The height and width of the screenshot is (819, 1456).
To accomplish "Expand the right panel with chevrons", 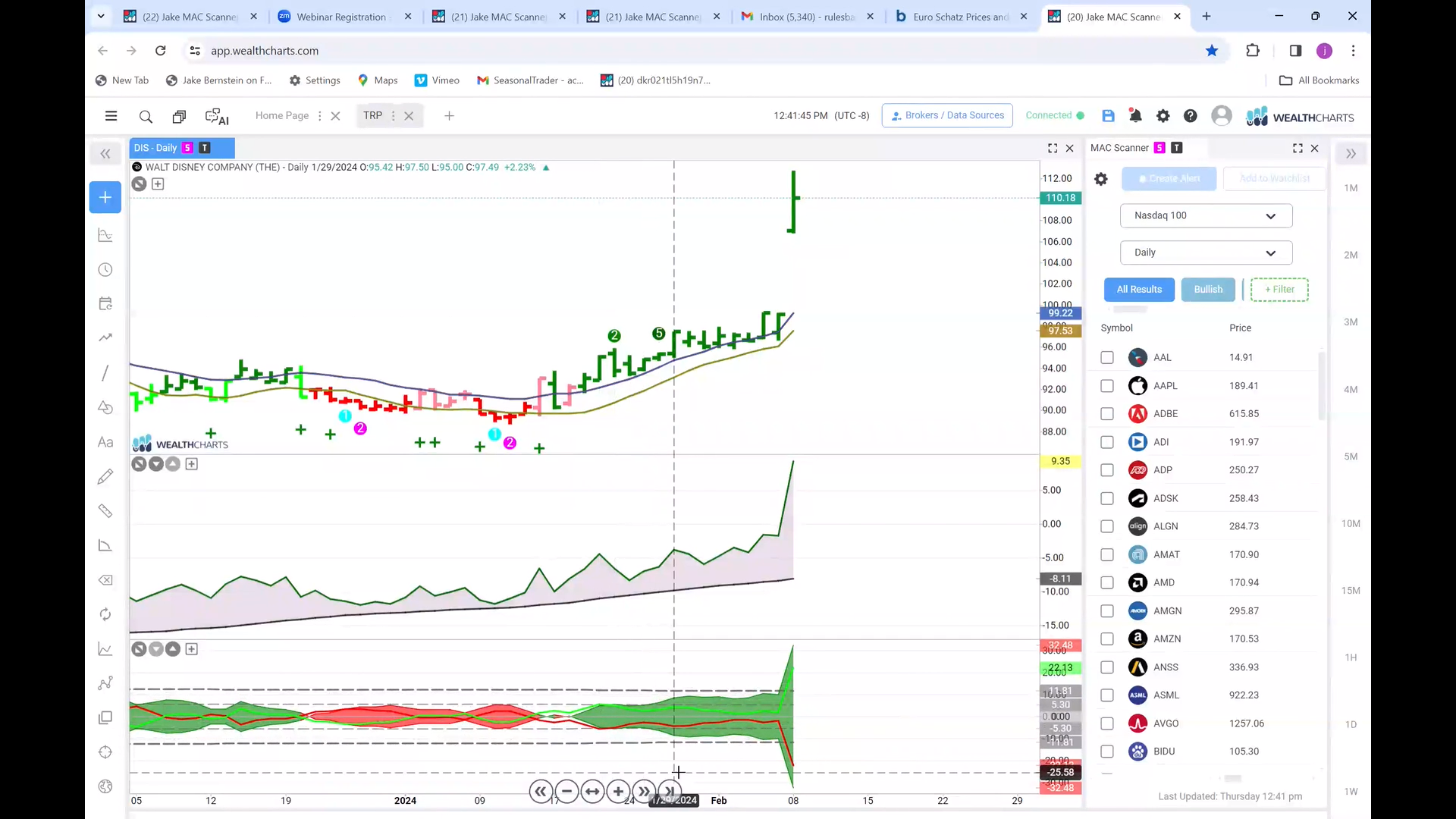I will pyautogui.click(x=1351, y=154).
